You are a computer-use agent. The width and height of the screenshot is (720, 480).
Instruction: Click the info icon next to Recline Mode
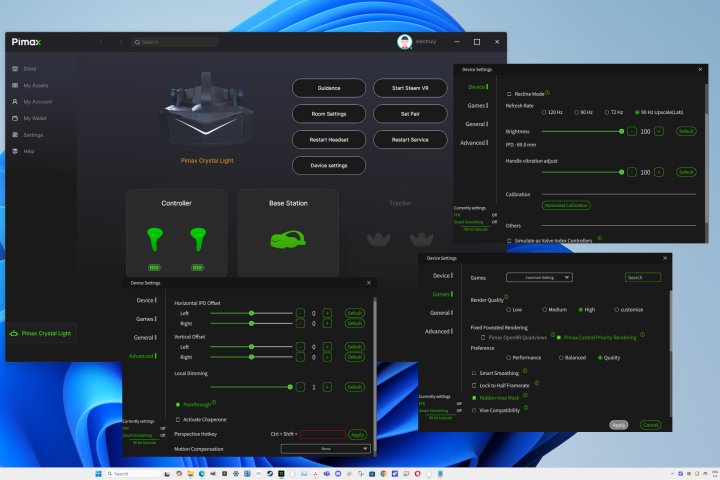pyautogui.click(x=548, y=92)
